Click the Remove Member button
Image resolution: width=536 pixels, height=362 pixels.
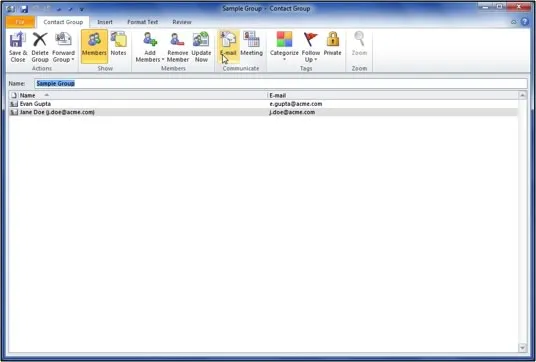(x=177, y=47)
